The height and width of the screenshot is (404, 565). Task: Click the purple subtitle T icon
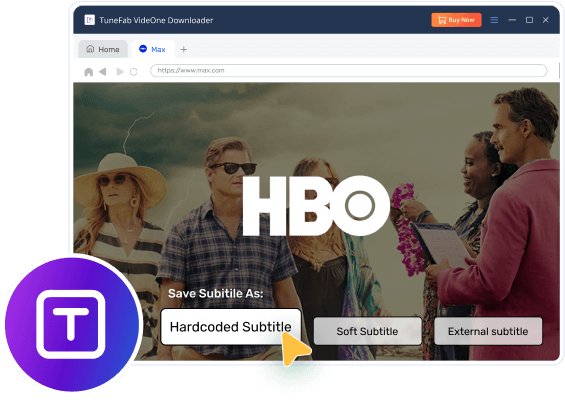point(72,324)
